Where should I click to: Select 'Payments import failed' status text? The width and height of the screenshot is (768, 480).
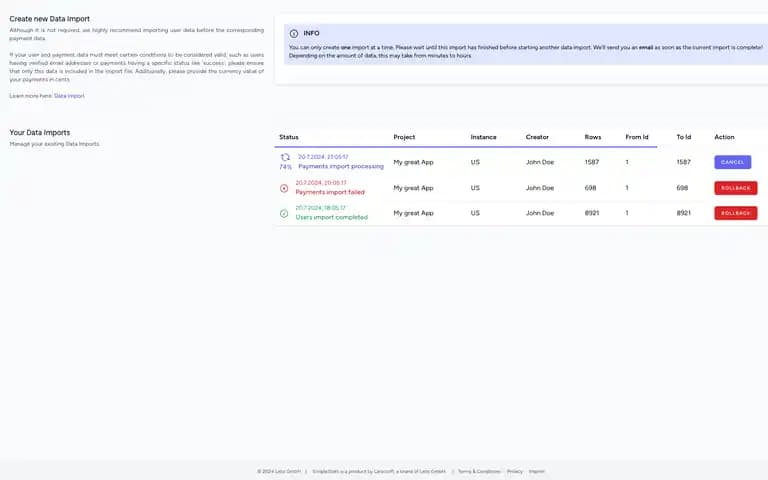pos(330,192)
